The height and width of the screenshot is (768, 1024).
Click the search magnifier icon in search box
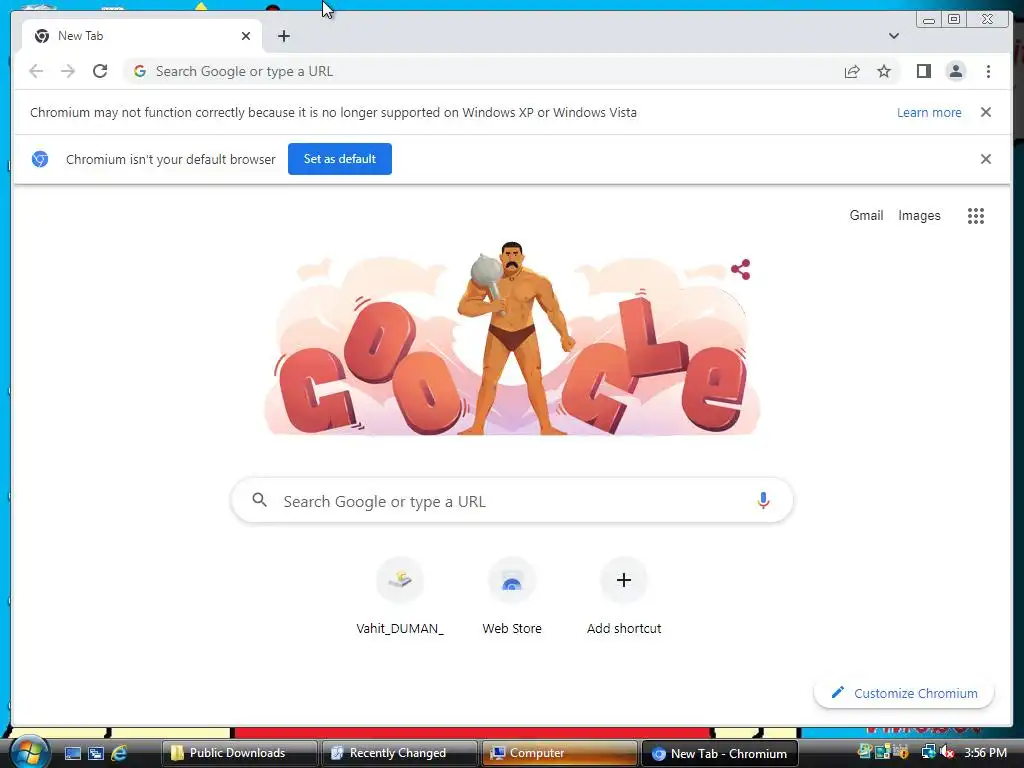pyautogui.click(x=259, y=500)
